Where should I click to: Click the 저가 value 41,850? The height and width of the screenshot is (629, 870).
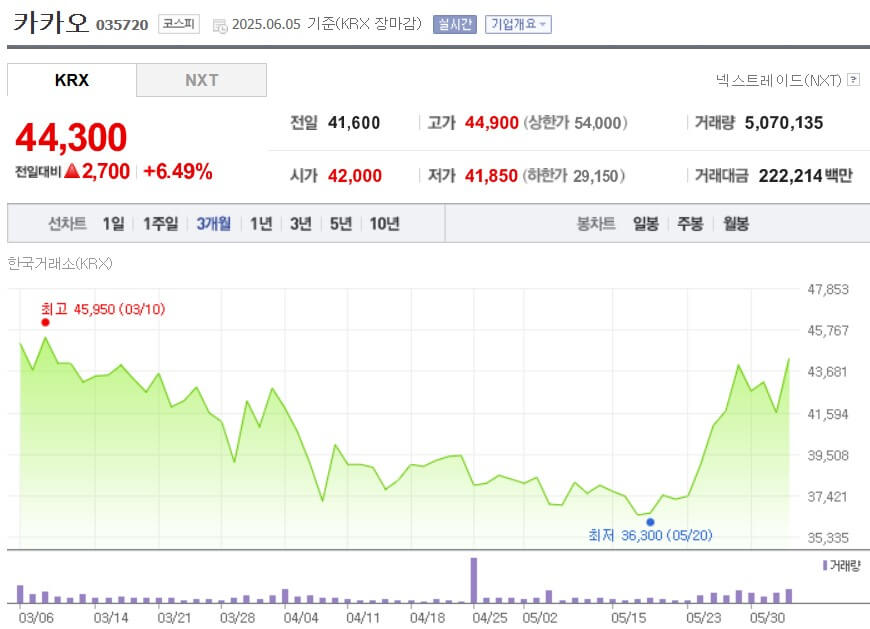tap(491, 176)
